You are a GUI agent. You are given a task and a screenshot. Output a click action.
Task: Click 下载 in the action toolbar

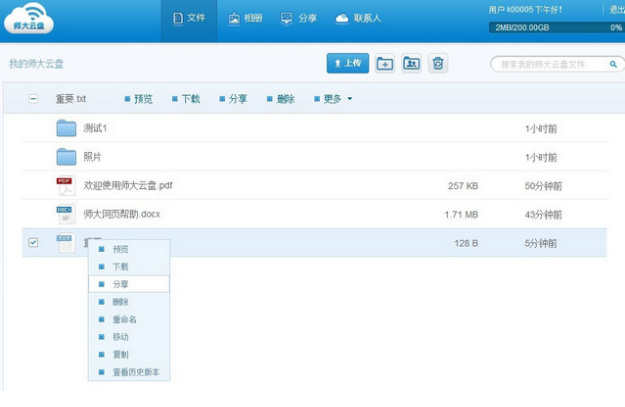(x=186, y=99)
